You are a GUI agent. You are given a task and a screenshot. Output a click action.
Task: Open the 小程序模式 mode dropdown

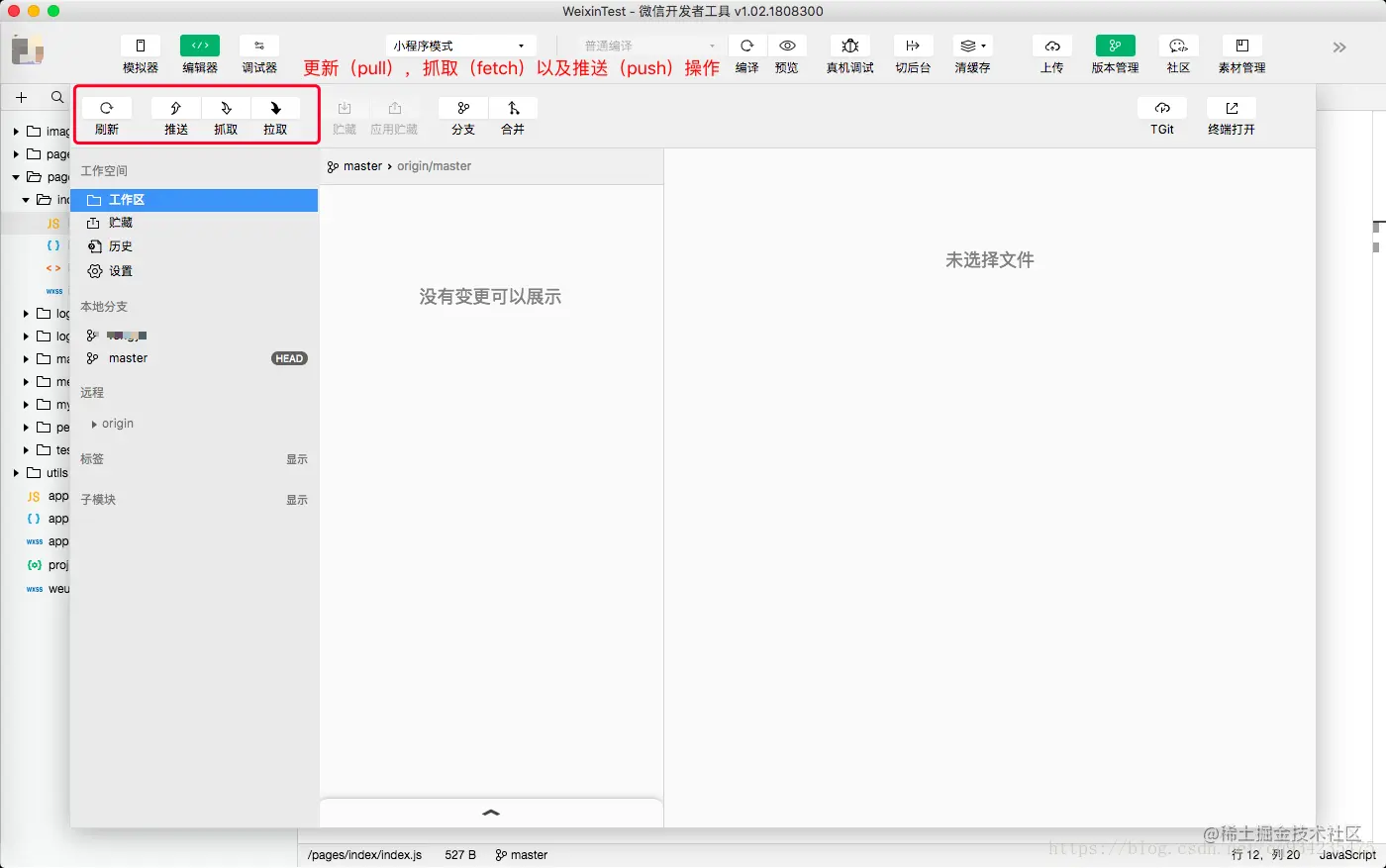click(x=460, y=46)
